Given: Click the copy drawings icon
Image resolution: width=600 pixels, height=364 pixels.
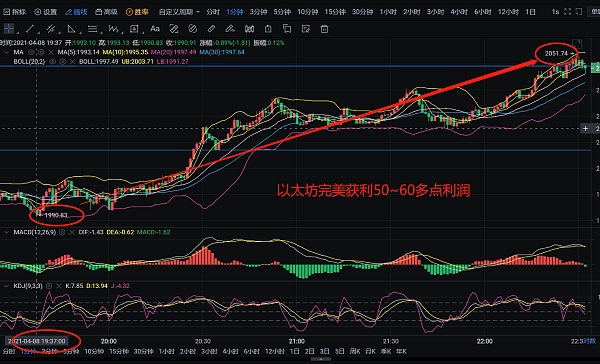Looking at the screenshot, I should pos(287,29).
